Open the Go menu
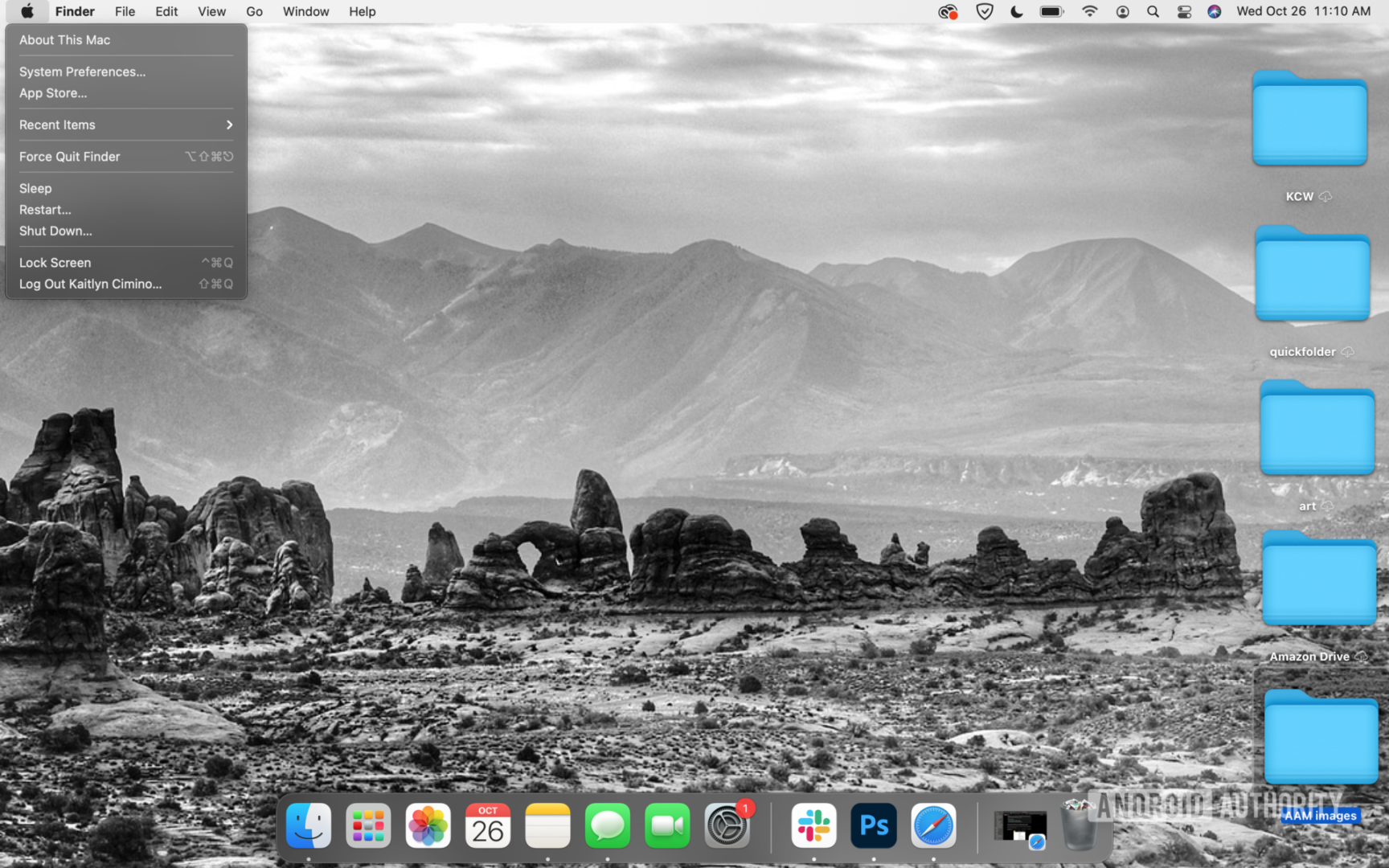 pos(254,11)
